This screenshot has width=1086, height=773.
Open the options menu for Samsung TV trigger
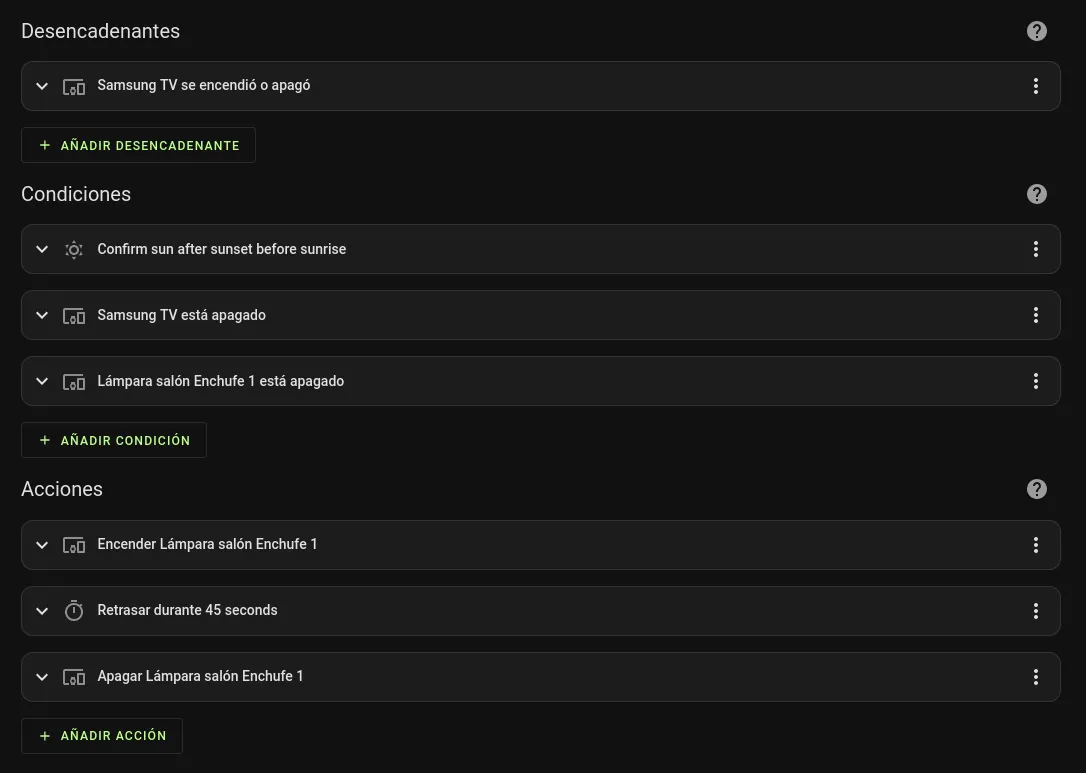point(1035,85)
